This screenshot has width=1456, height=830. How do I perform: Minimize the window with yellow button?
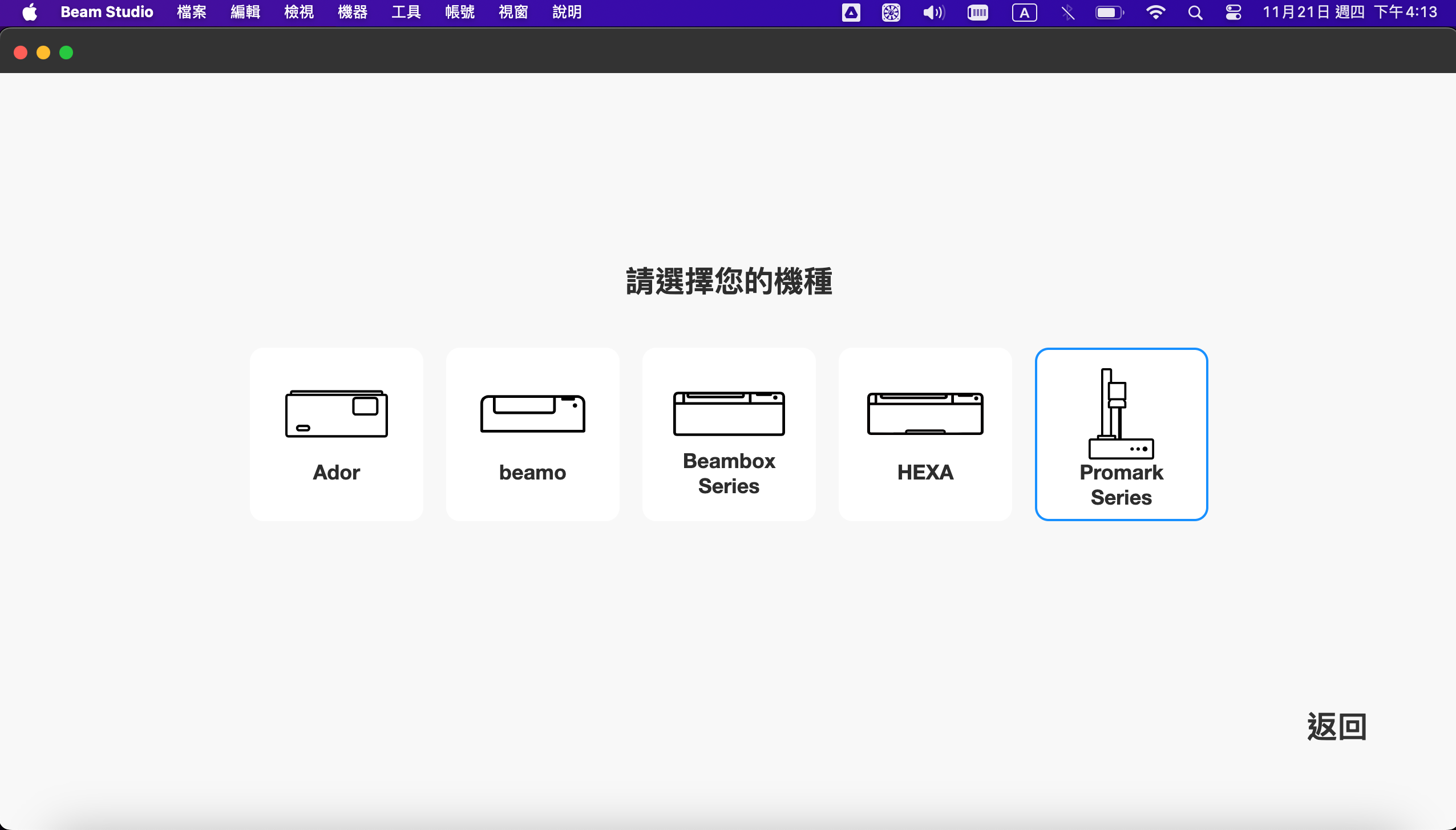[43, 53]
